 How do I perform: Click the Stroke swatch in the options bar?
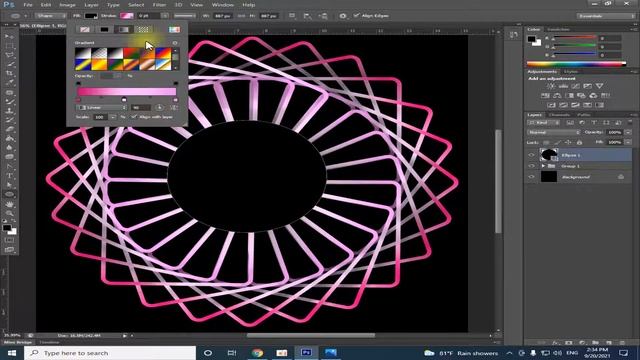click(x=127, y=16)
